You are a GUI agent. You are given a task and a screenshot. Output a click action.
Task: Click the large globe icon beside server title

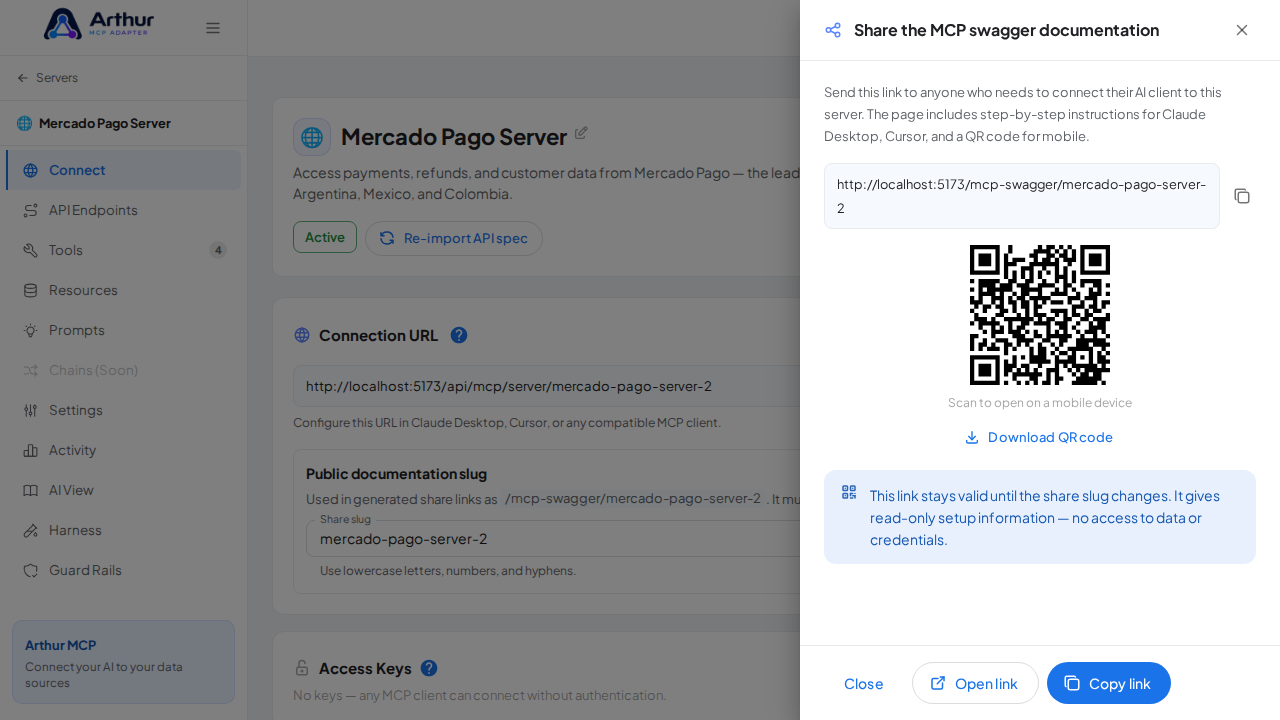click(312, 137)
